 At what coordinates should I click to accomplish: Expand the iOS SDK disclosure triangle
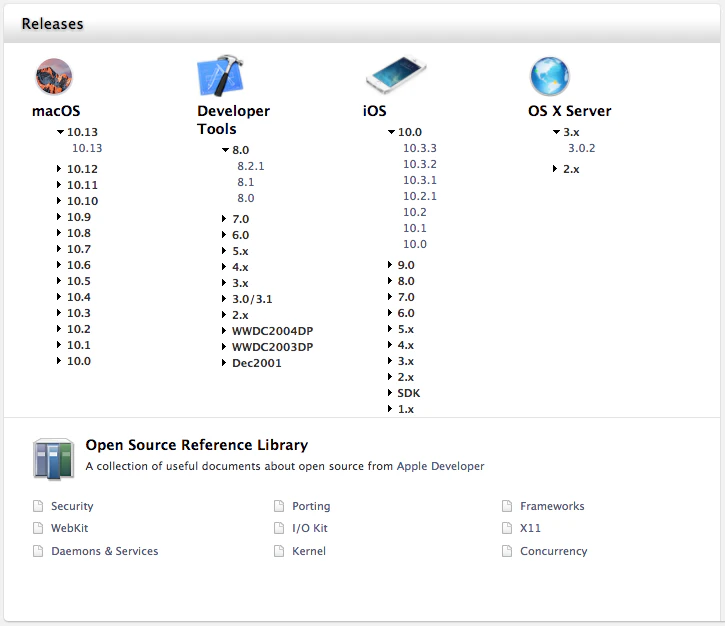pos(390,393)
